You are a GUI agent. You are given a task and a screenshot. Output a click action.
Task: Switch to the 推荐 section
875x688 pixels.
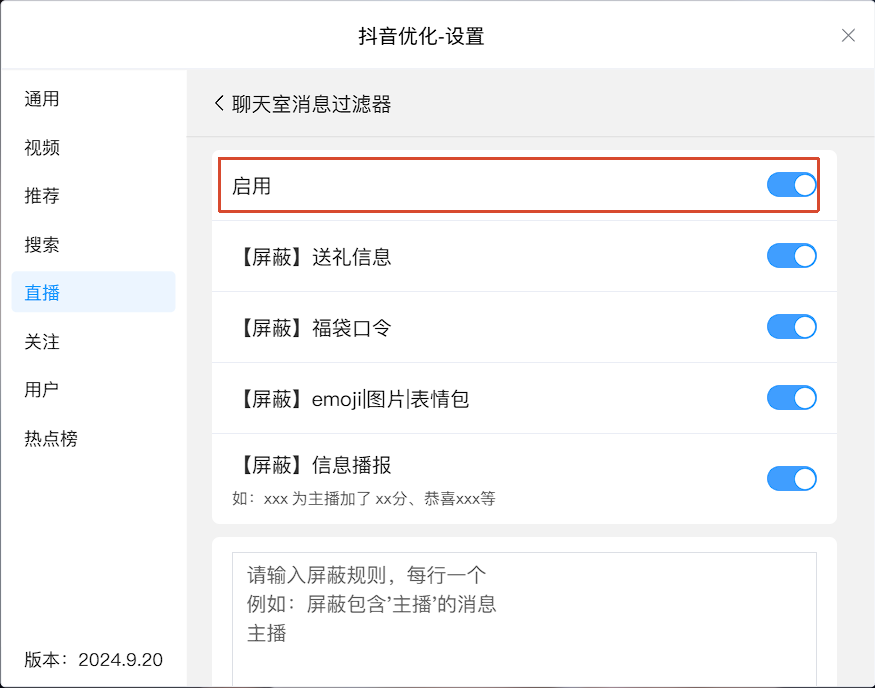pos(93,196)
